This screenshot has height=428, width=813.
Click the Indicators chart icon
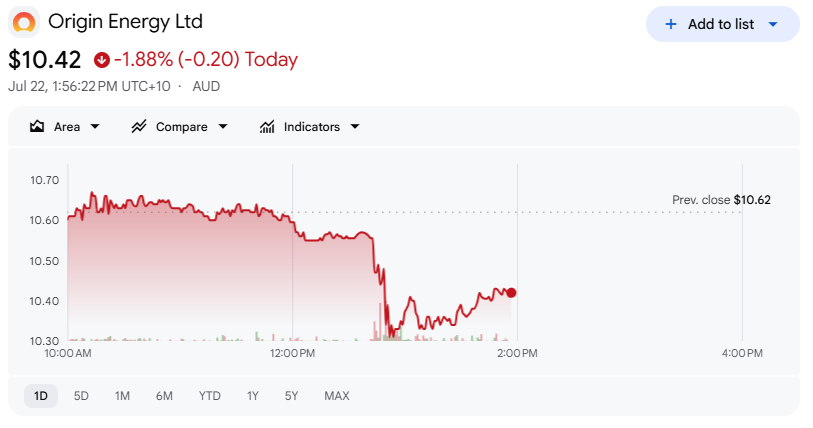click(267, 127)
